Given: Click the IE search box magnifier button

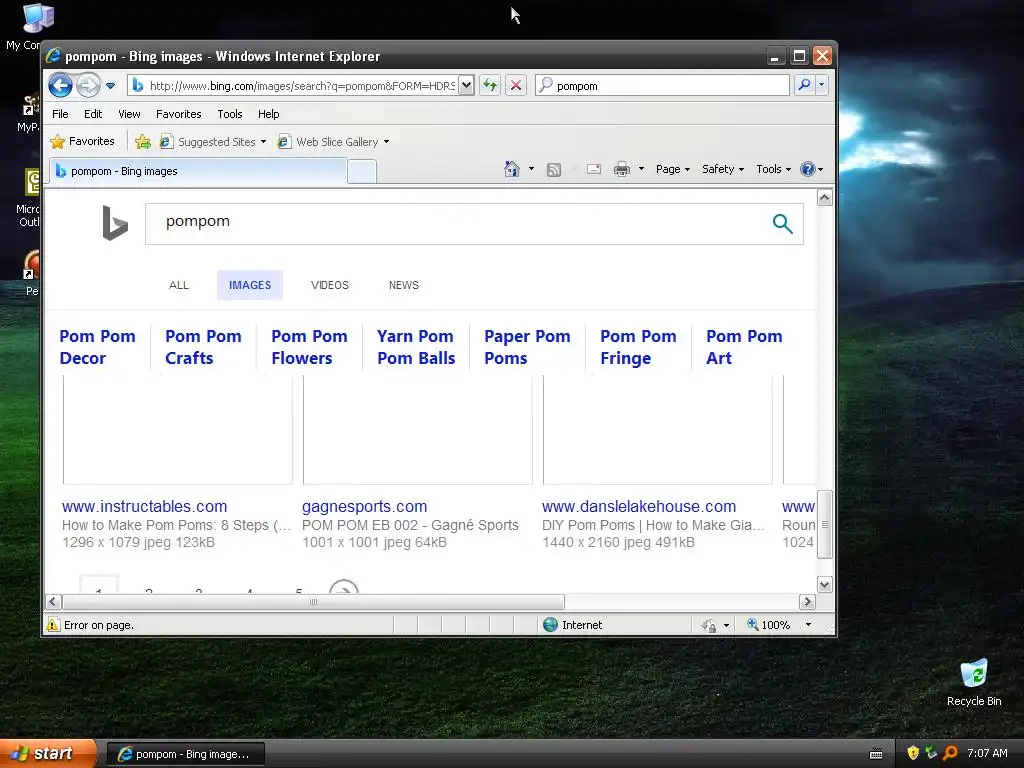Looking at the screenshot, I should [805, 85].
